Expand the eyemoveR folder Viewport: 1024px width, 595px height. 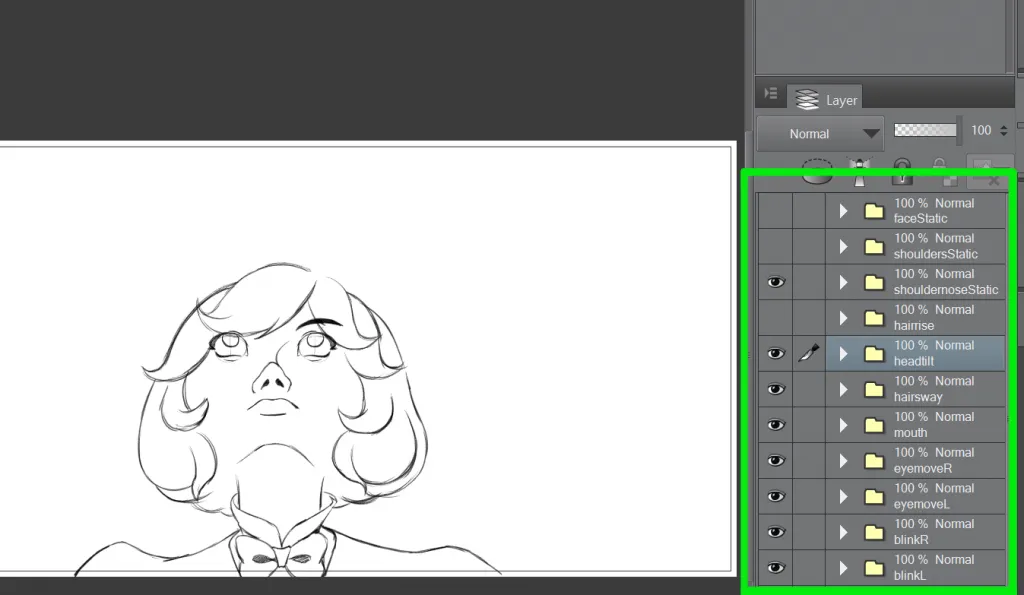842,460
